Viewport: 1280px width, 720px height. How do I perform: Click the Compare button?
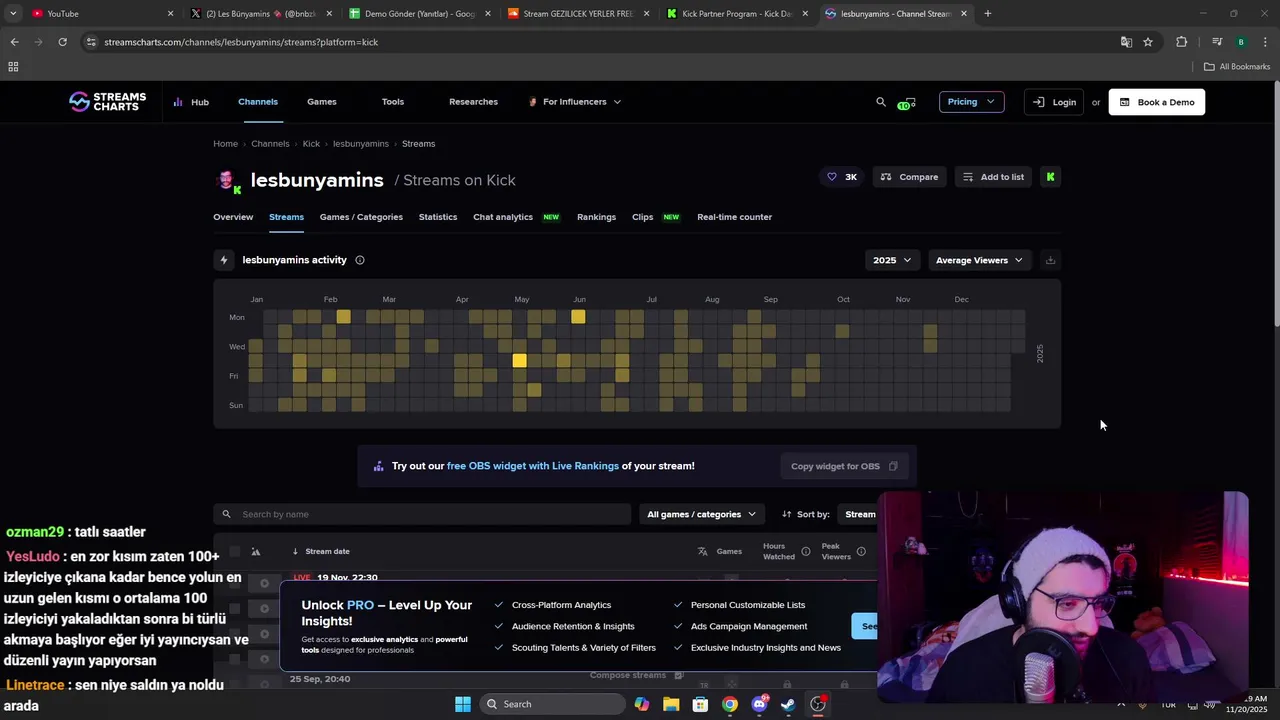pos(909,177)
